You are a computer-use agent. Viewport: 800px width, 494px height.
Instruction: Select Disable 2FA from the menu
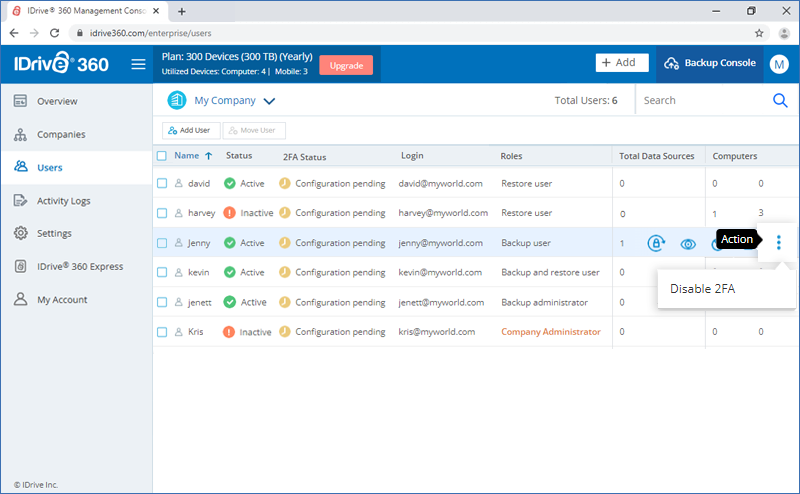coord(703,289)
